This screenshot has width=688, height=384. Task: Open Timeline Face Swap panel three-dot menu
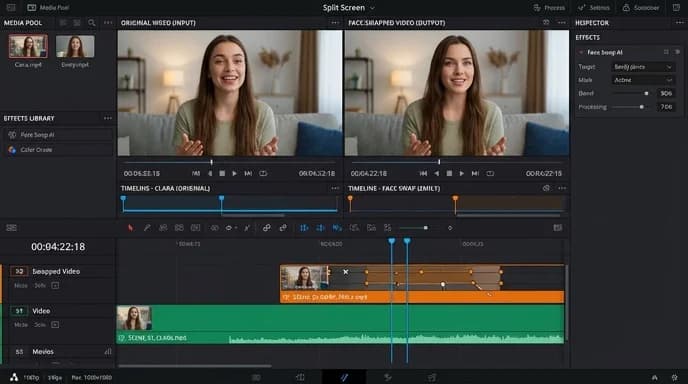click(562, 188)
